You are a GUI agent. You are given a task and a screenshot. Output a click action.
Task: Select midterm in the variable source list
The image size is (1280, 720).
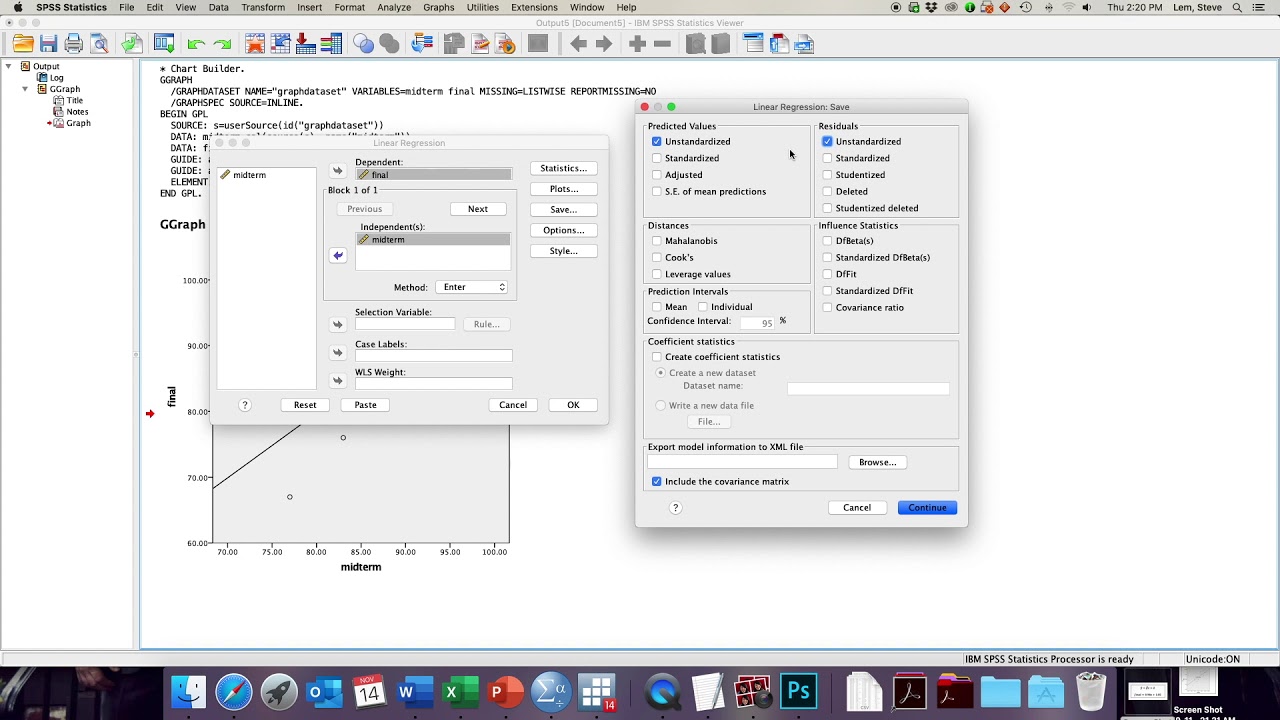tap(249, 175)
